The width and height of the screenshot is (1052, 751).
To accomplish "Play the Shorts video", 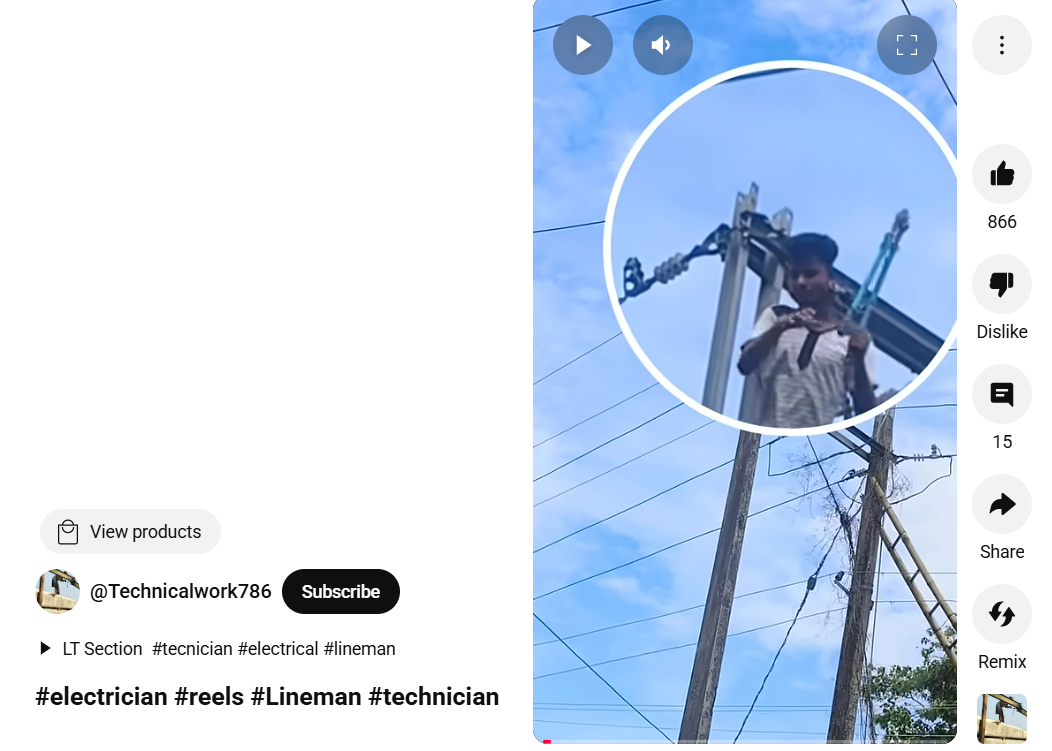I will [x=582, y=45].
